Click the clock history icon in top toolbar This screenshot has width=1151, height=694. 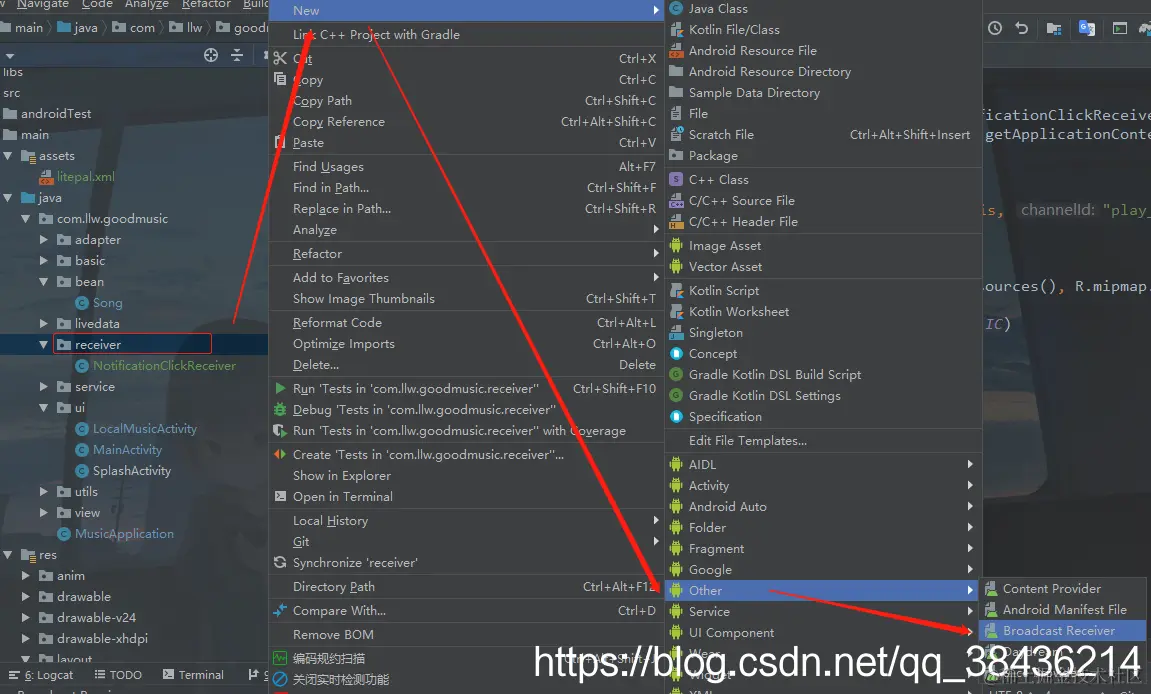(995, 28)
